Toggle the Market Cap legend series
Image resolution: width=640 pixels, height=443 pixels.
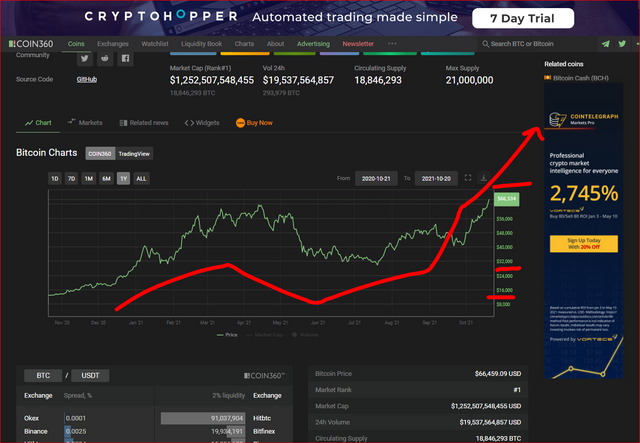tap(264, 335)
